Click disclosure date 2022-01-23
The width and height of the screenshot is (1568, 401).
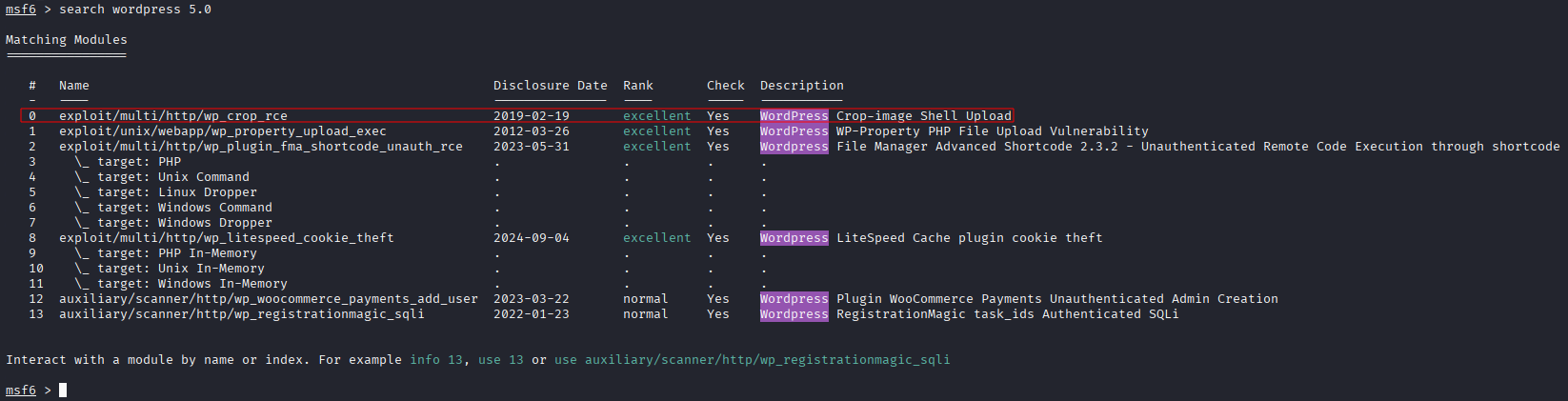[532, 314]
